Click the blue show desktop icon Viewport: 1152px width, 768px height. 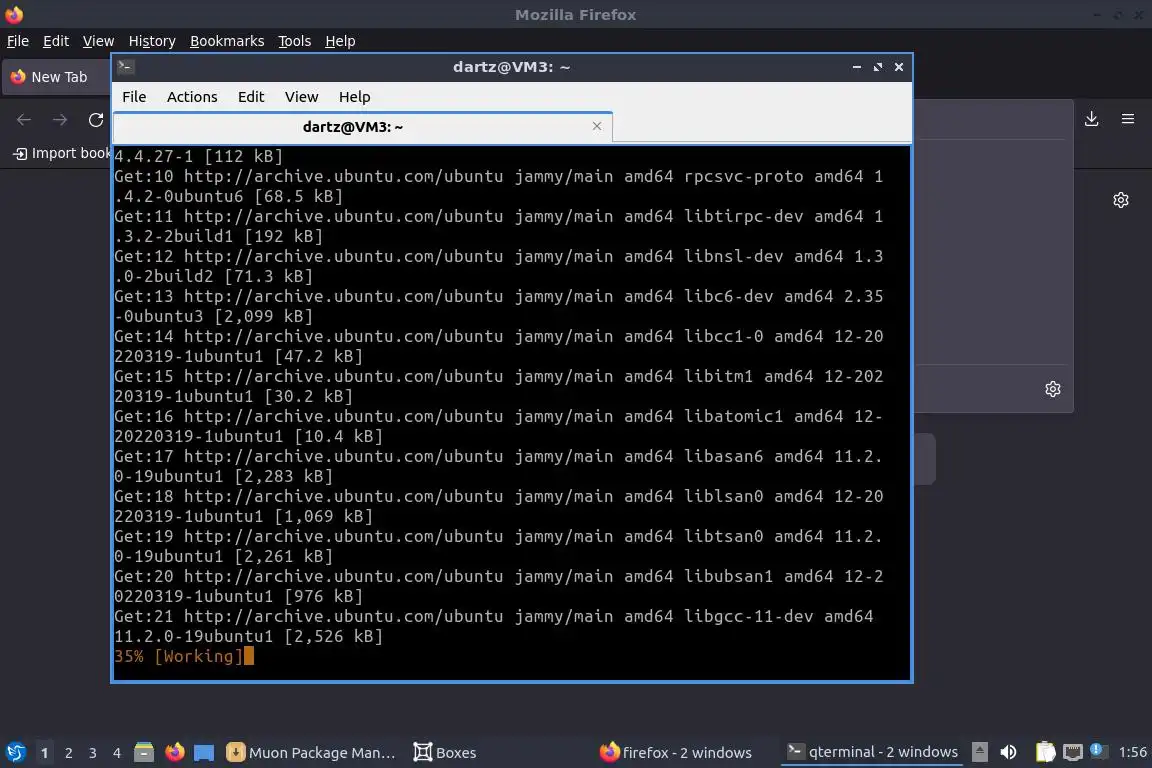click(x=204, y=752)
